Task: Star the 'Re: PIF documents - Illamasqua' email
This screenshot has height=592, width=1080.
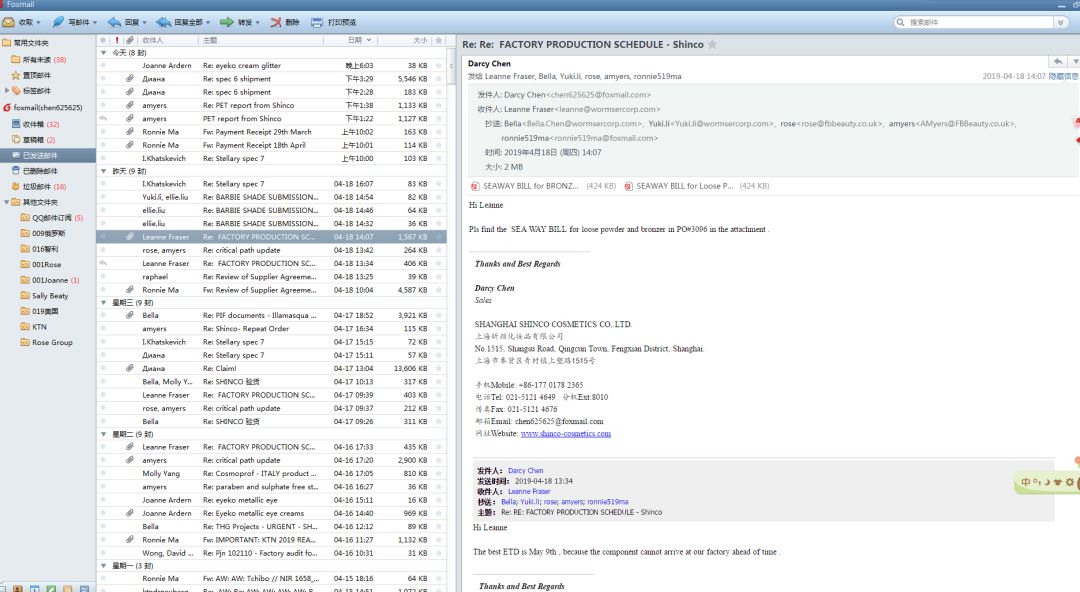Action: 439,315
